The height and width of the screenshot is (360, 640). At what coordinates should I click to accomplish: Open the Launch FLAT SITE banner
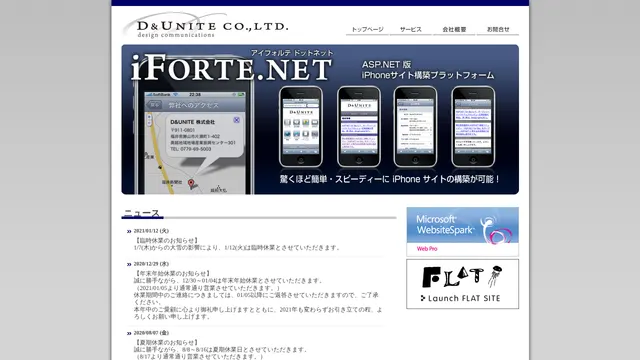(x=462, y=284)
